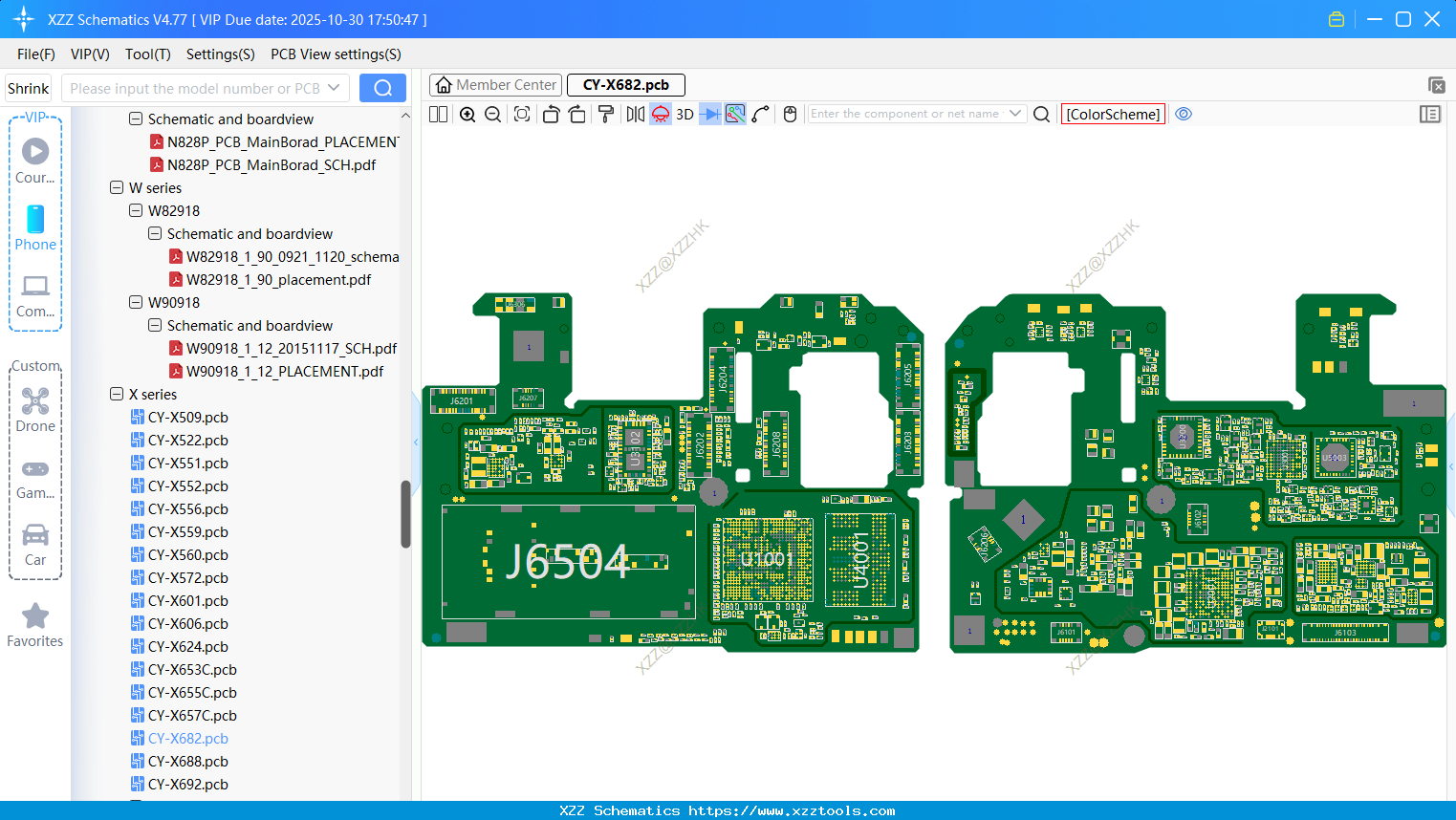The image size is (1456, 820).
Task: Toggle the right side panel layout icon
Action: [x=1429, y=115]
